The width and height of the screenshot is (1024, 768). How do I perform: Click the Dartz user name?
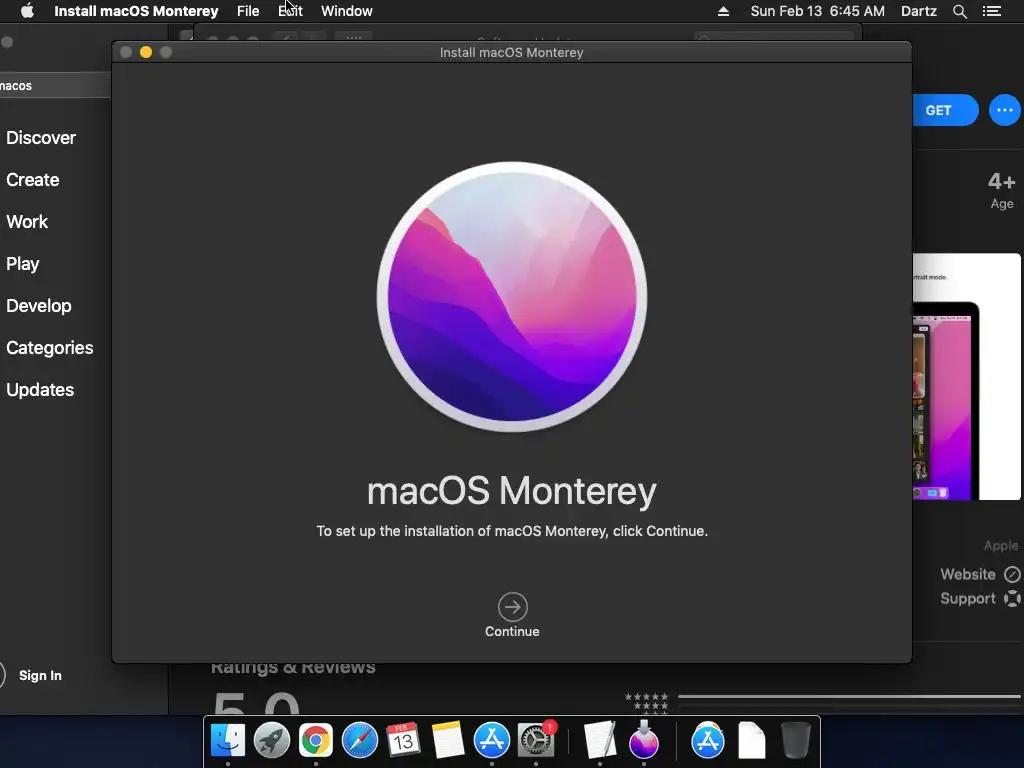(x=918, y=11)
